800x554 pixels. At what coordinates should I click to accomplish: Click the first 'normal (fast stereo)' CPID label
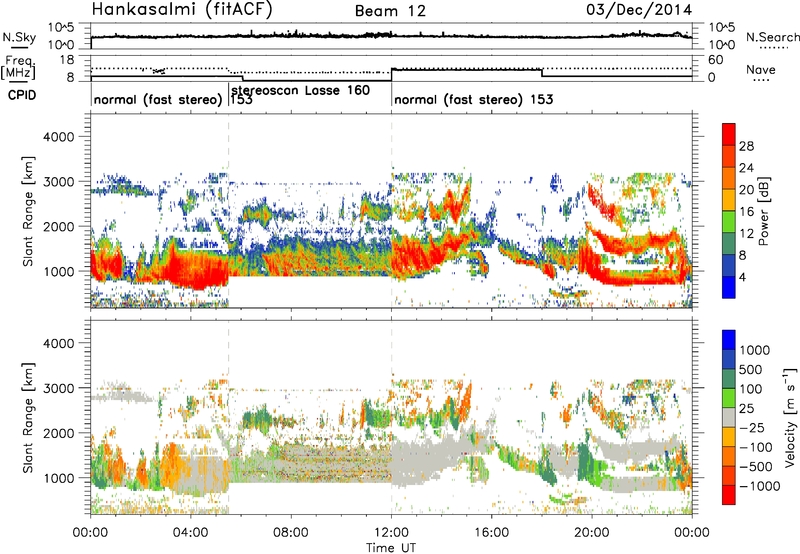(159, 100)
